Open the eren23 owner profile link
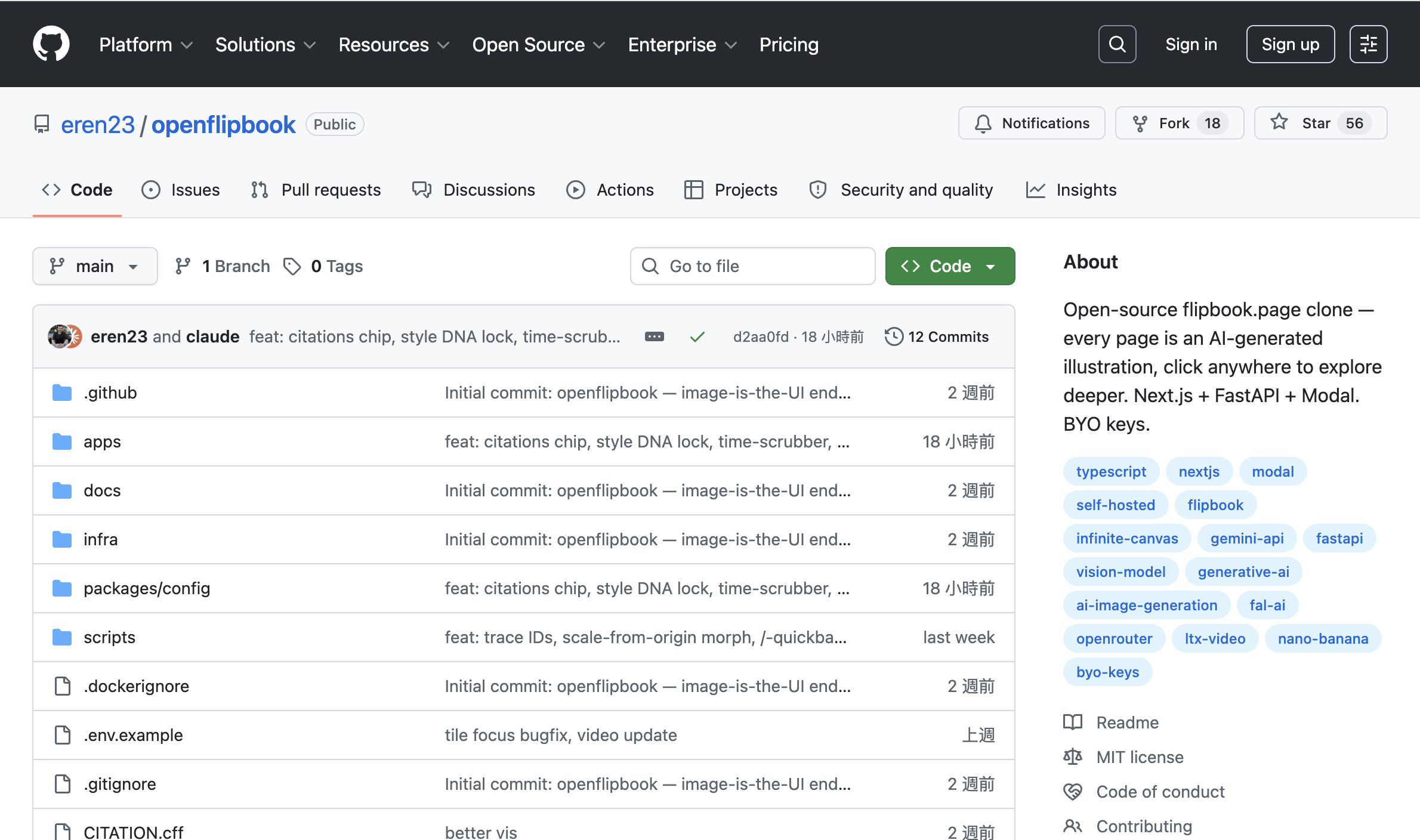Image resolution: width=1420 pixels, height=840 pixels. [x=98, y=125]
